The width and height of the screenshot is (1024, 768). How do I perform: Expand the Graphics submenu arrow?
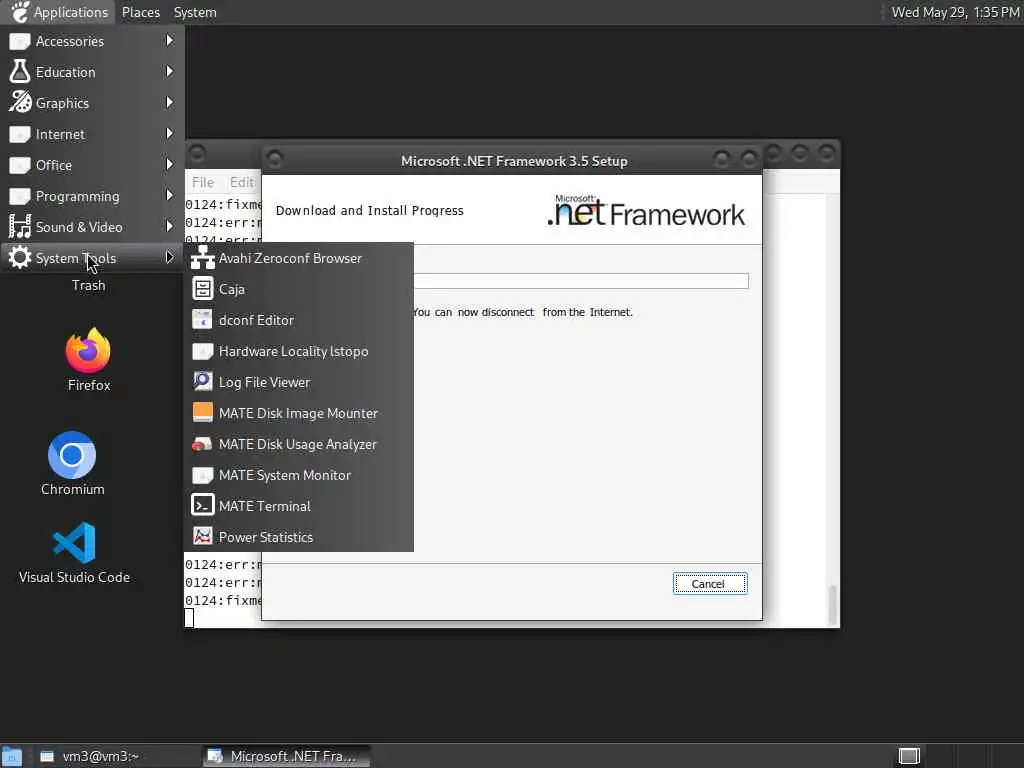tap(170, 103)
